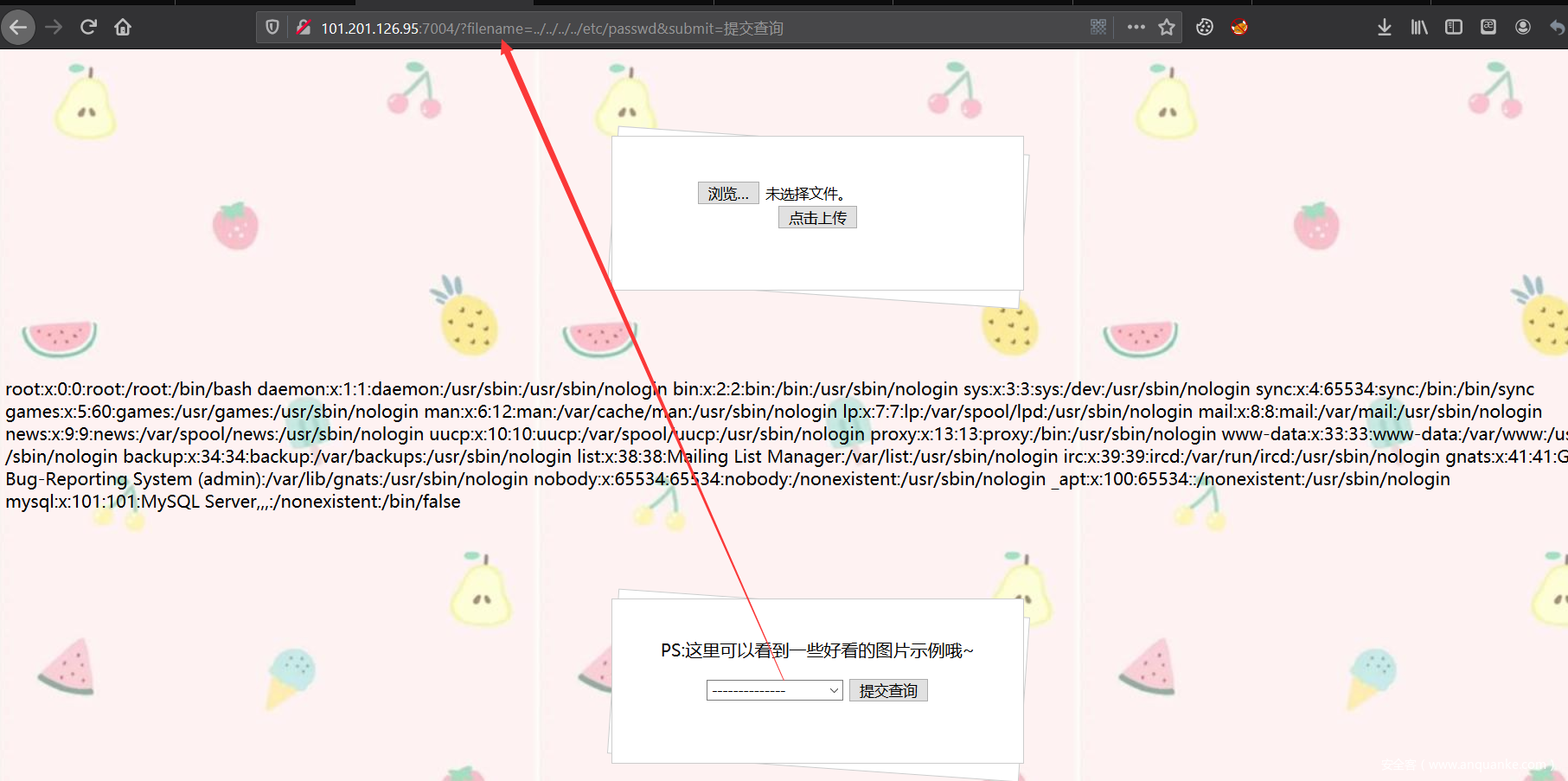
Task: Click the Bug-Reporting System (admin) text
Action: [135, 479]
